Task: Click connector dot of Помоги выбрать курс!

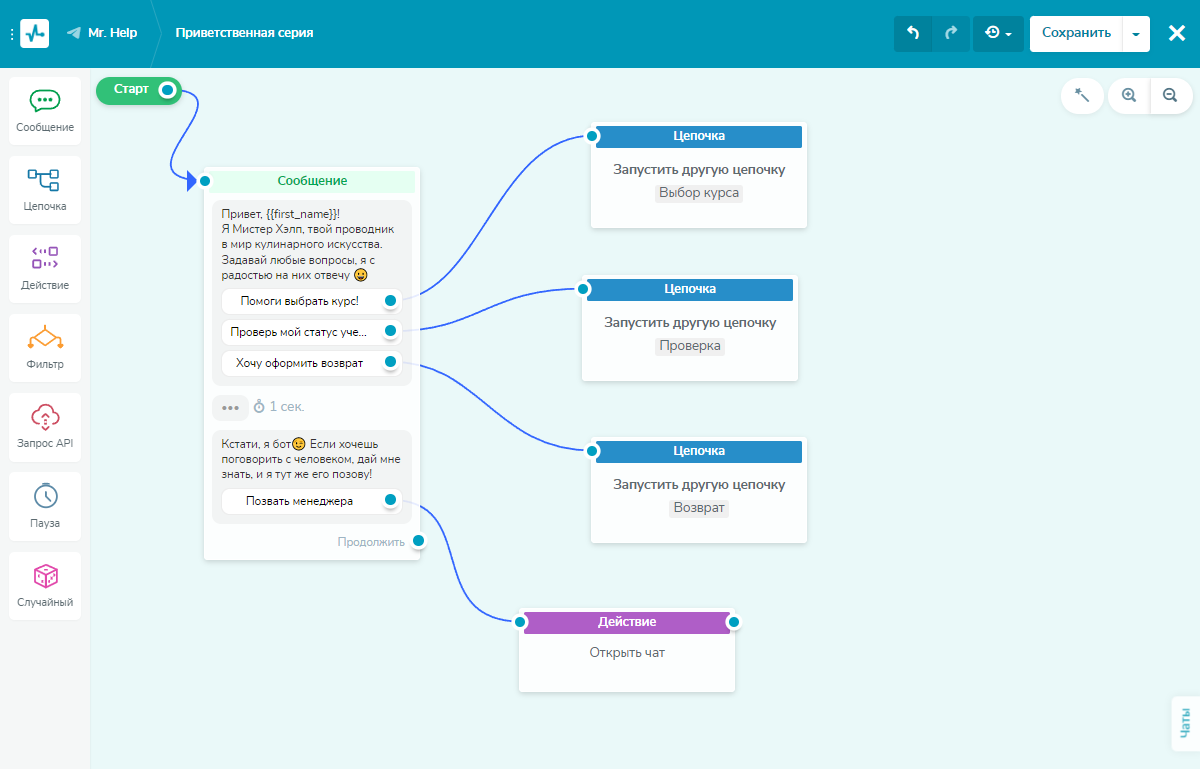Action: pos(391,301)
